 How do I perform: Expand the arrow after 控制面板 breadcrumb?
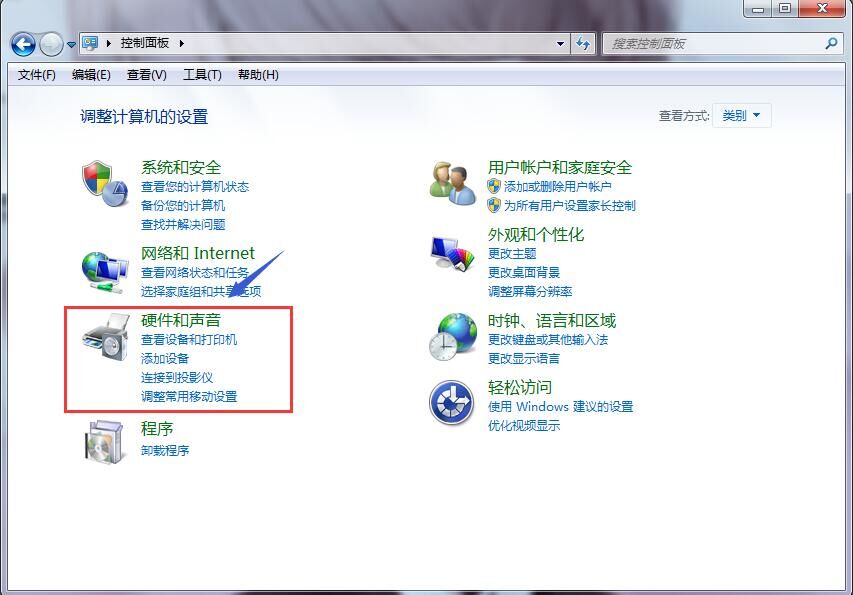tap(182, 43)
